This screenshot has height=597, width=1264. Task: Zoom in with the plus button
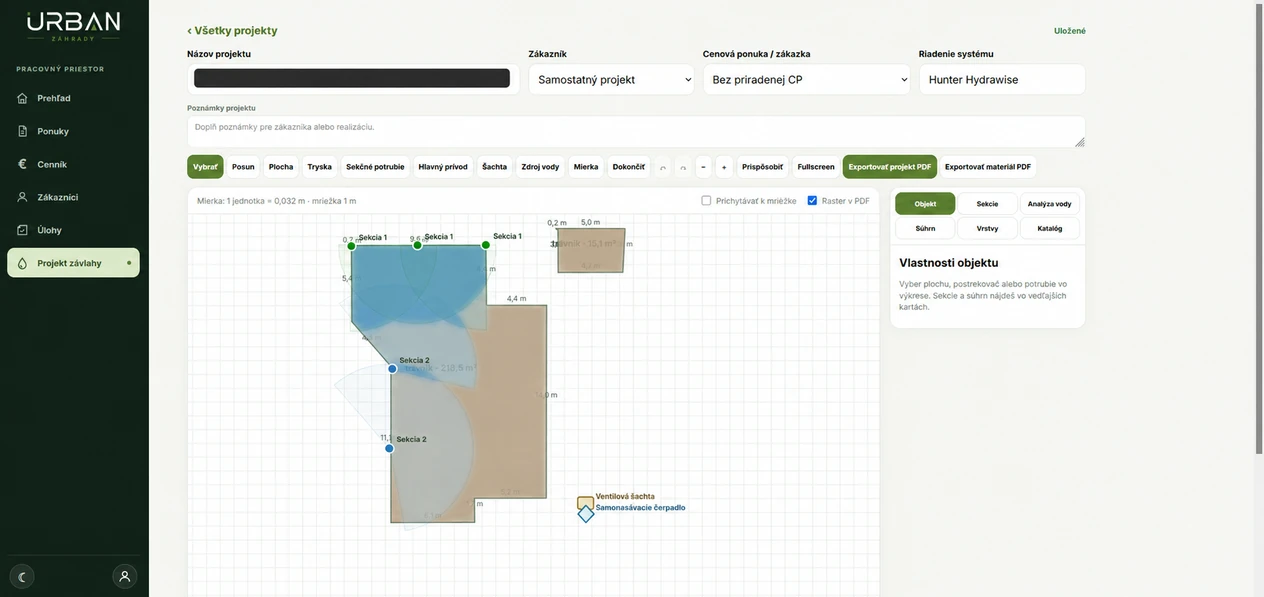(724, 167)
